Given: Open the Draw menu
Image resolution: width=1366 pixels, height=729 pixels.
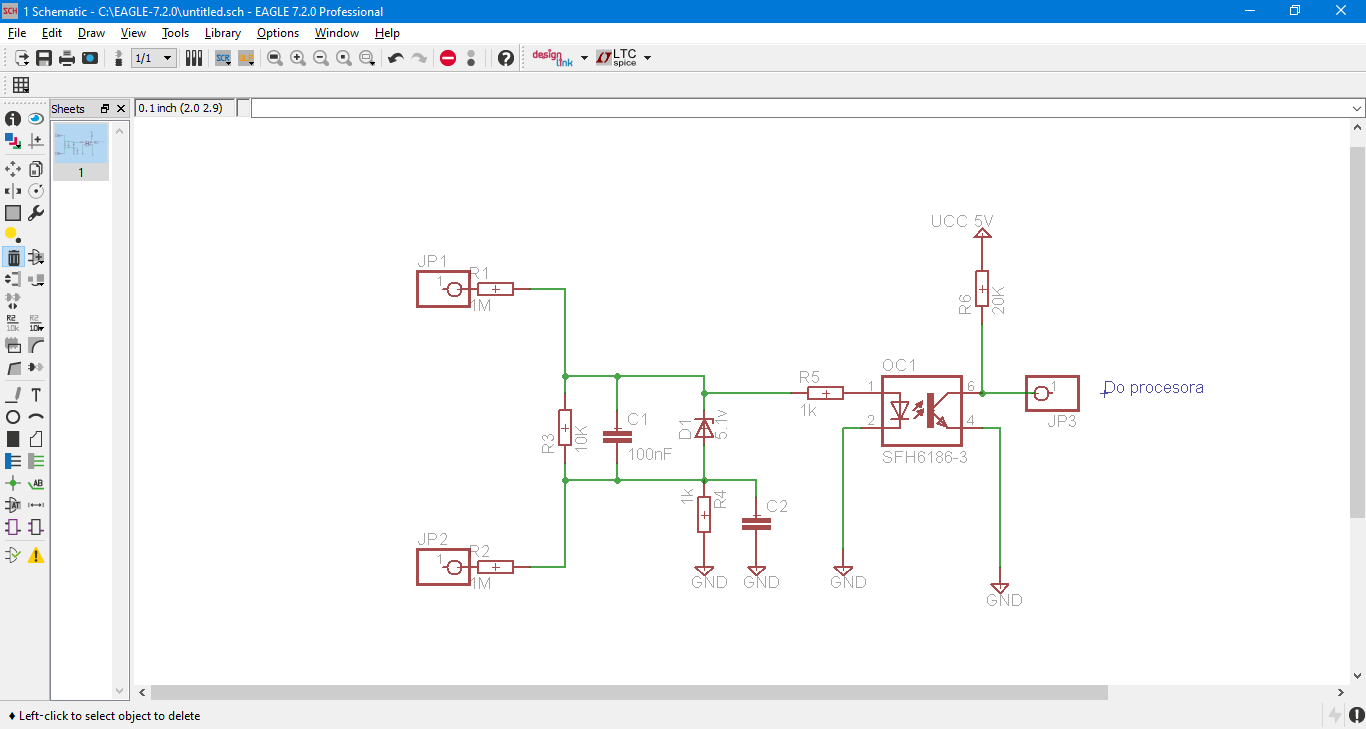Looking at the screenshot, I should [x=91, y=33].
